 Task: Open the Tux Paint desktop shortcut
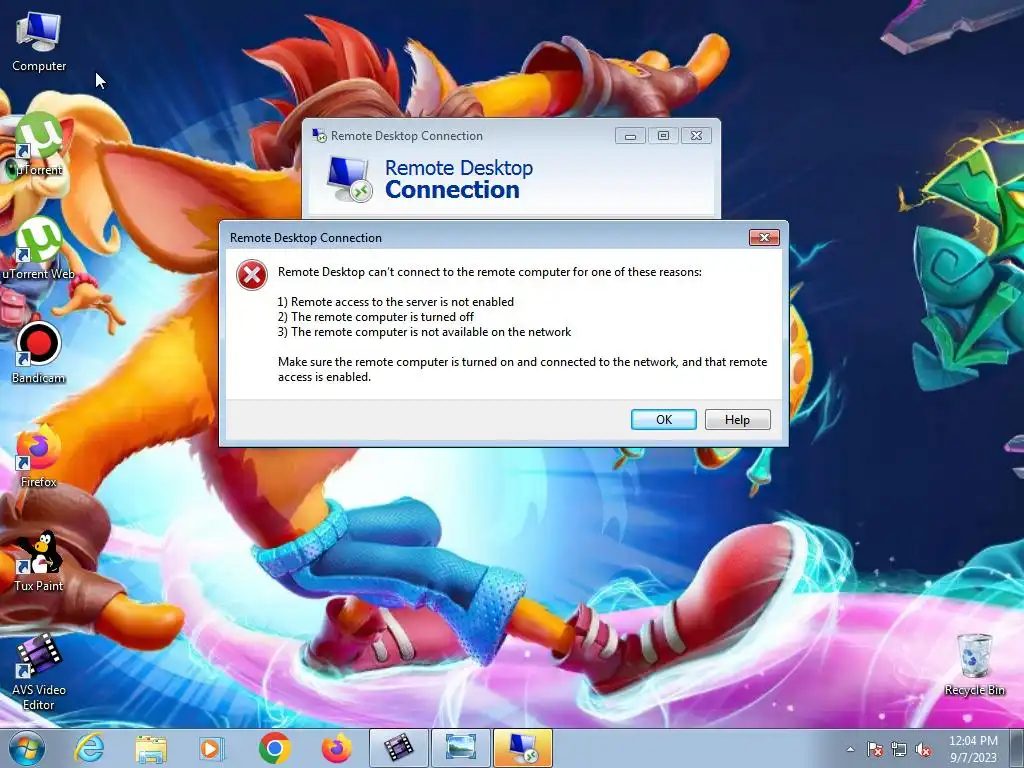39,560
